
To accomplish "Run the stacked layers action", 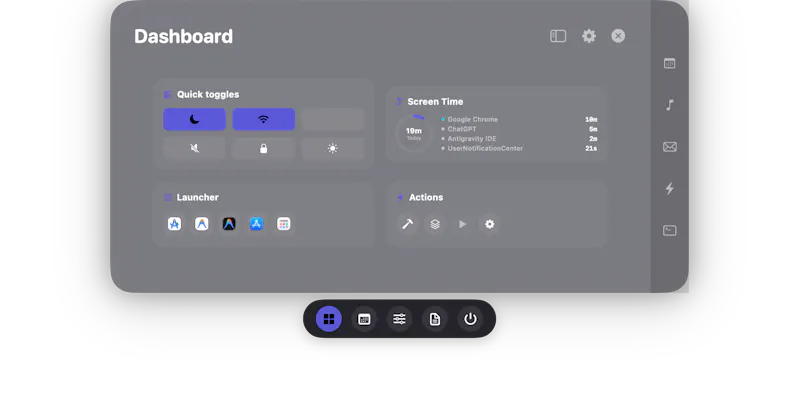I will [435, 224].
